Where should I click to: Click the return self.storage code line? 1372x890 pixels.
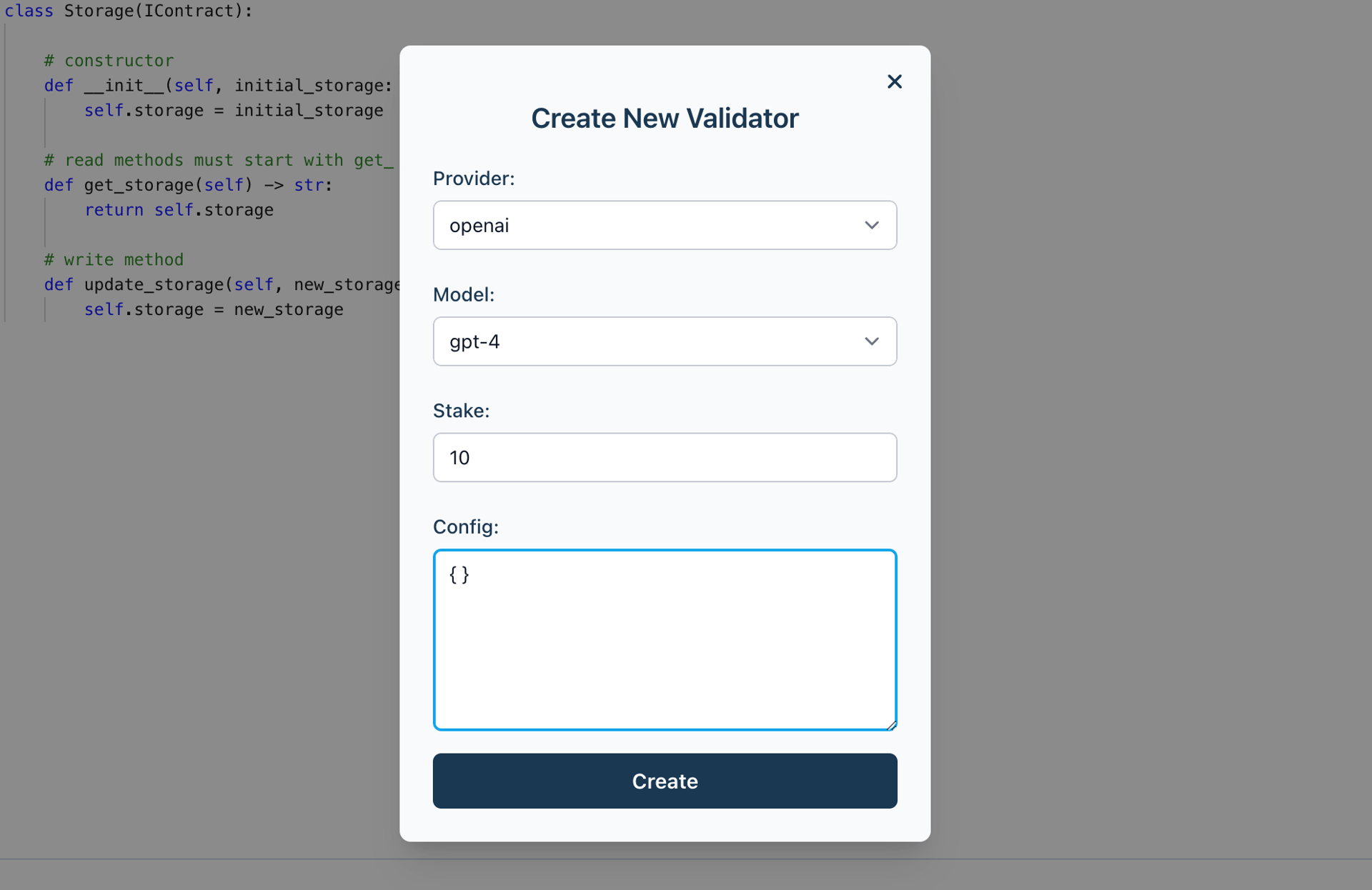click(179, 210)
